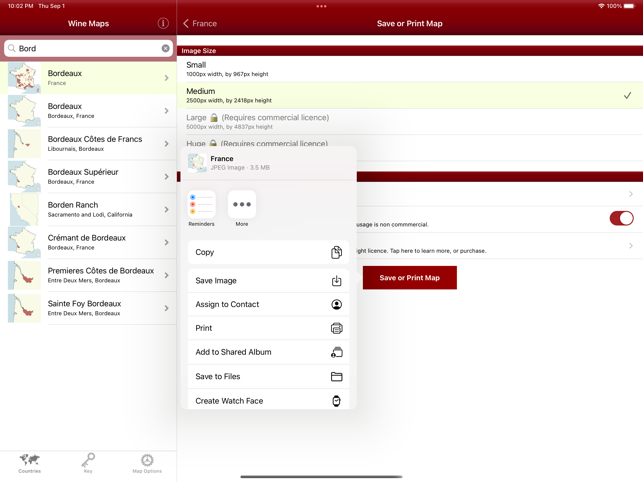
Task: Tap the info icon beside Wine Maps
Action: pos(163,23)
